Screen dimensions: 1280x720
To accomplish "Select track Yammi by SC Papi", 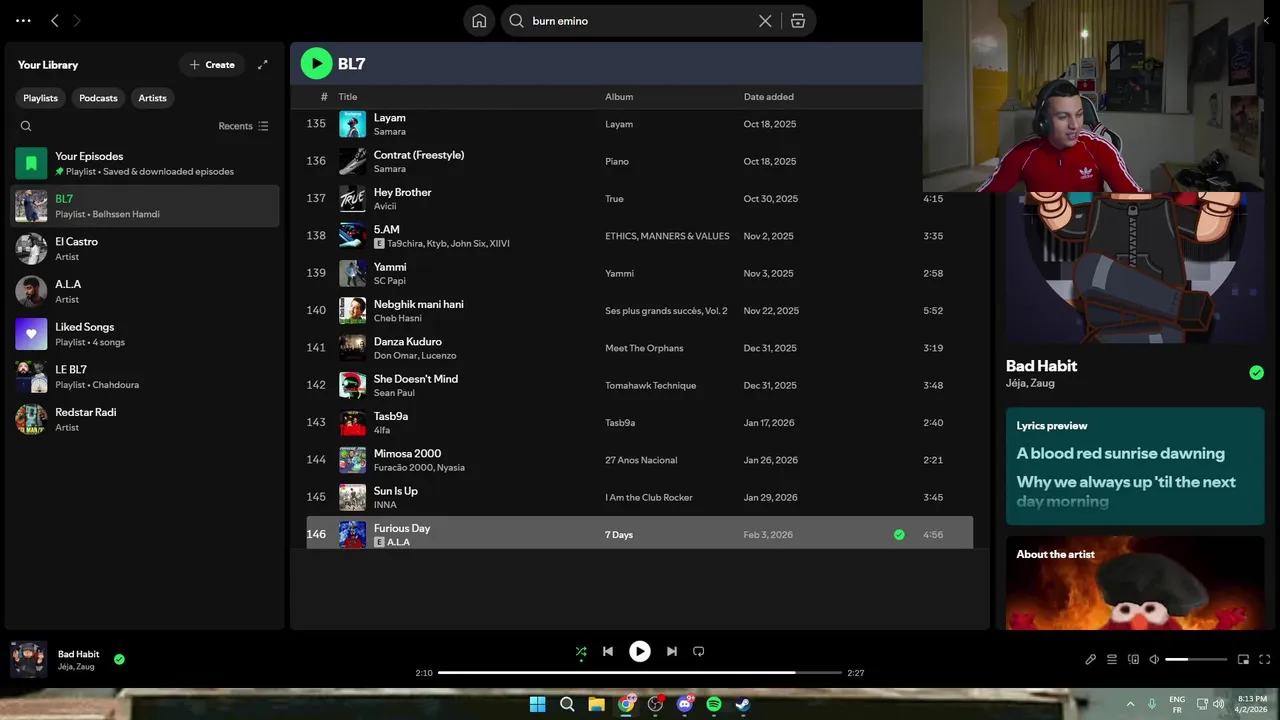I will click(639, 273).
